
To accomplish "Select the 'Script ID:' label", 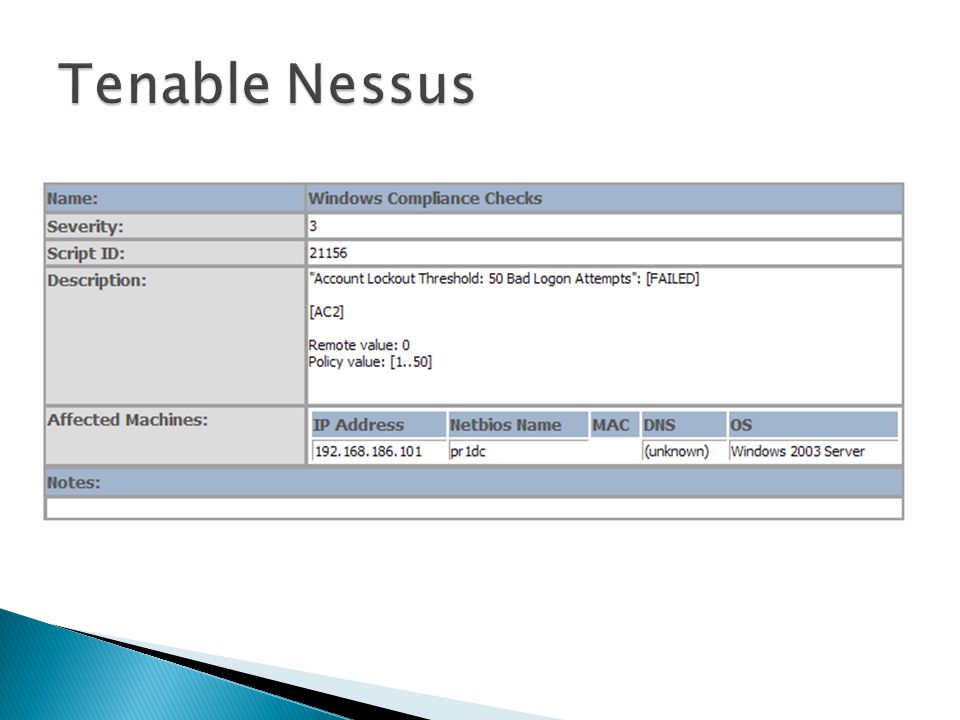I will click(86, 253).
